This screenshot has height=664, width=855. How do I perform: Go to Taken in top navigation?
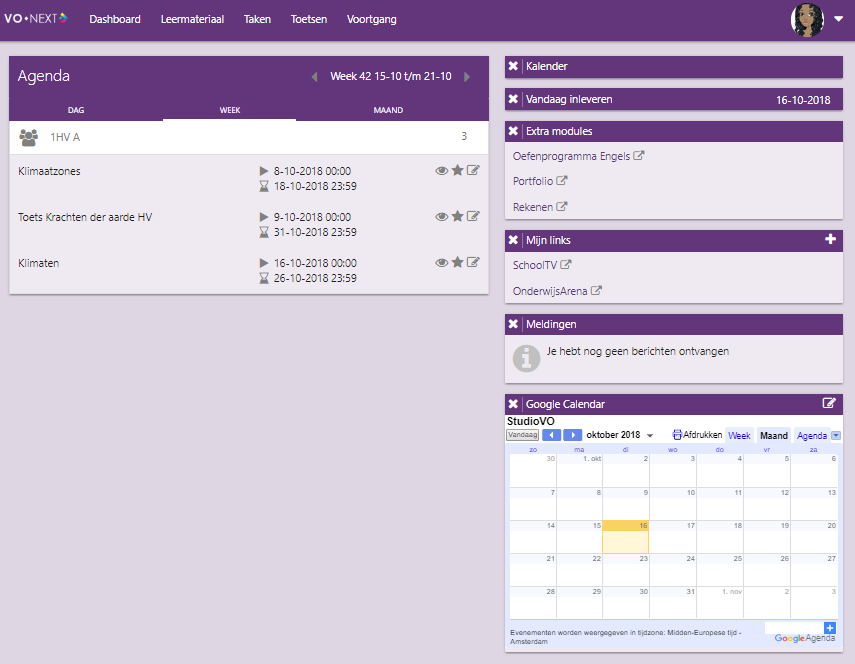[x=257, y=19]
